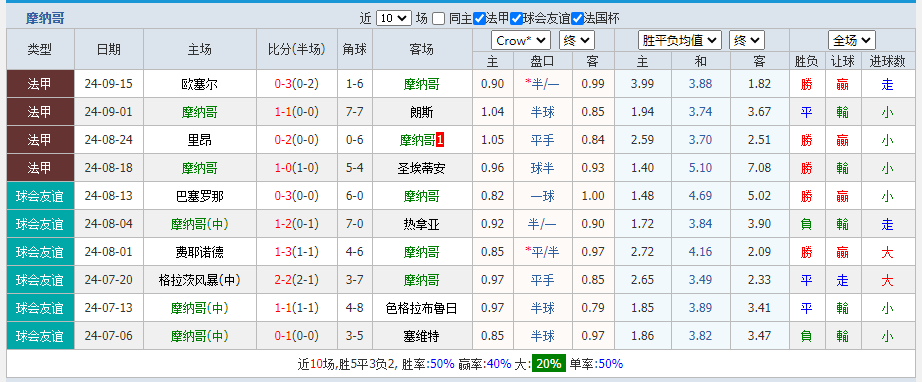Viewport: 922px width, 382px height.
Task: Click the 色格拉布鲁日 away team name
Action: pyautogui.click(x=422, y=308)
